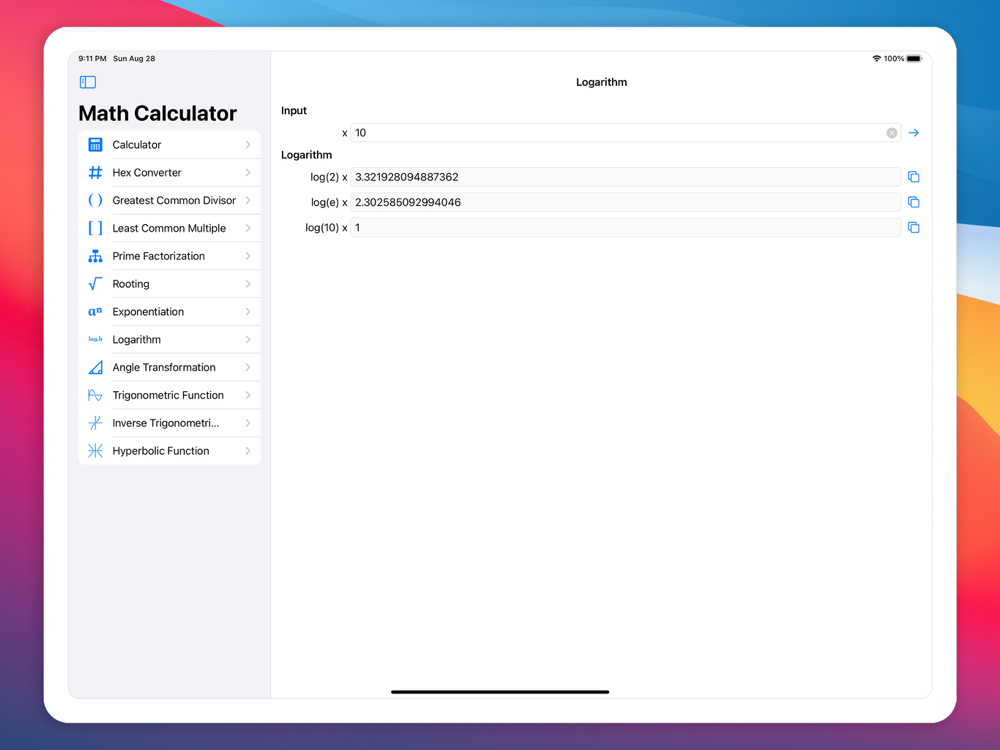Image resolution: width=1000 pixels, height=750 pixels.
Task: Open Angle Transformation from the sidebar
Action: click(170, 367)
